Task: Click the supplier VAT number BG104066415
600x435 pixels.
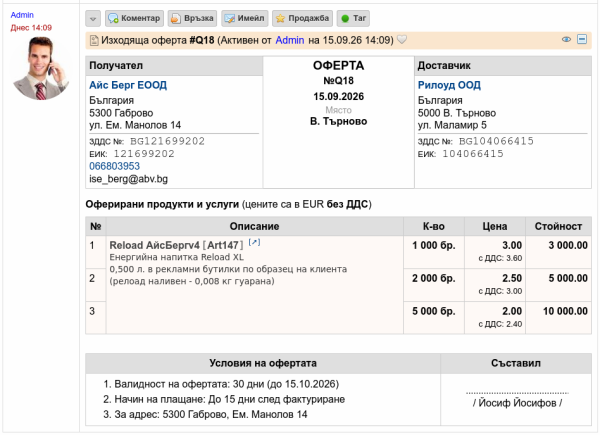Action: coord(496,141)
